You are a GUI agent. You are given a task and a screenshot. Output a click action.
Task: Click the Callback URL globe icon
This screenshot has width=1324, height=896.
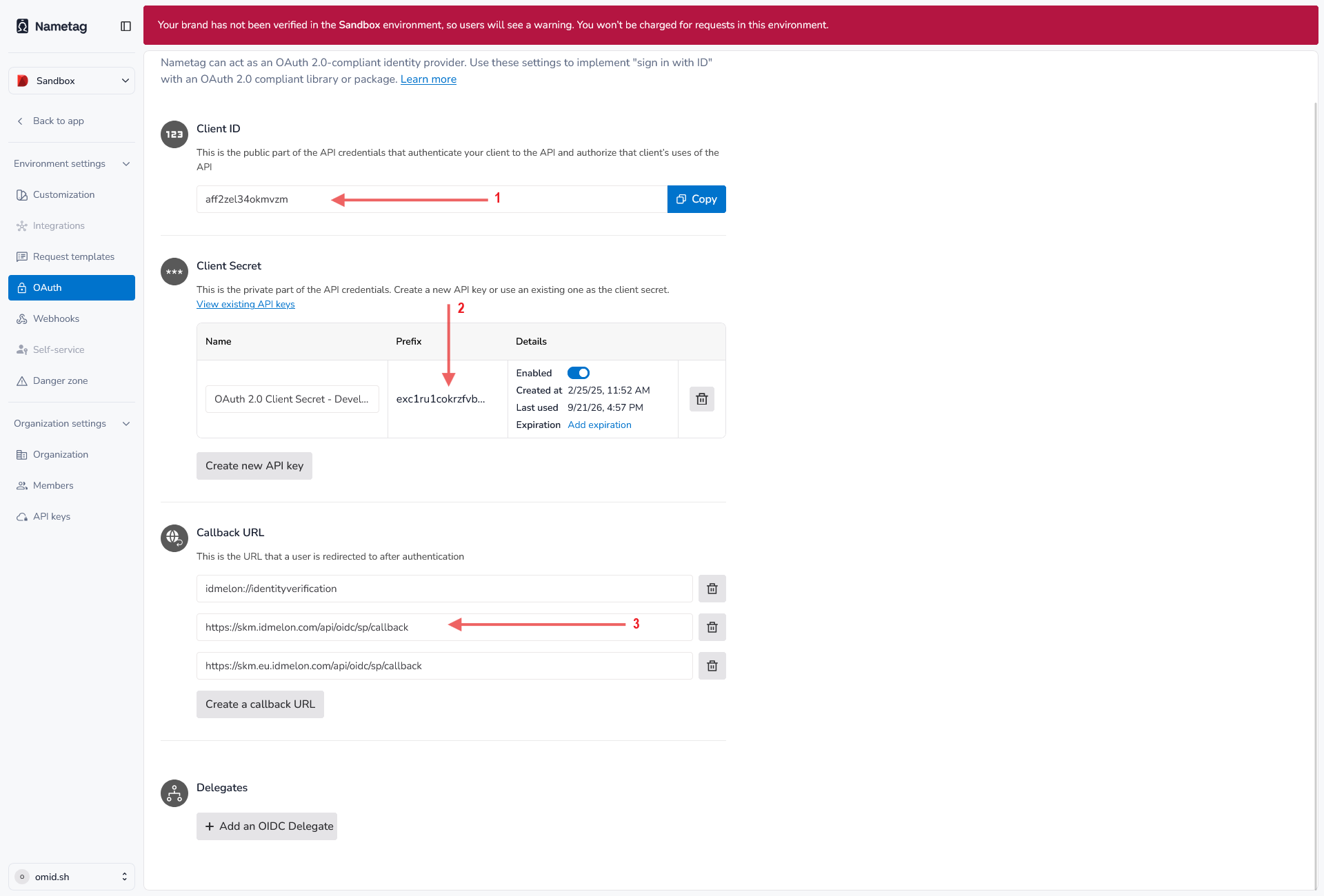point(174,538)
